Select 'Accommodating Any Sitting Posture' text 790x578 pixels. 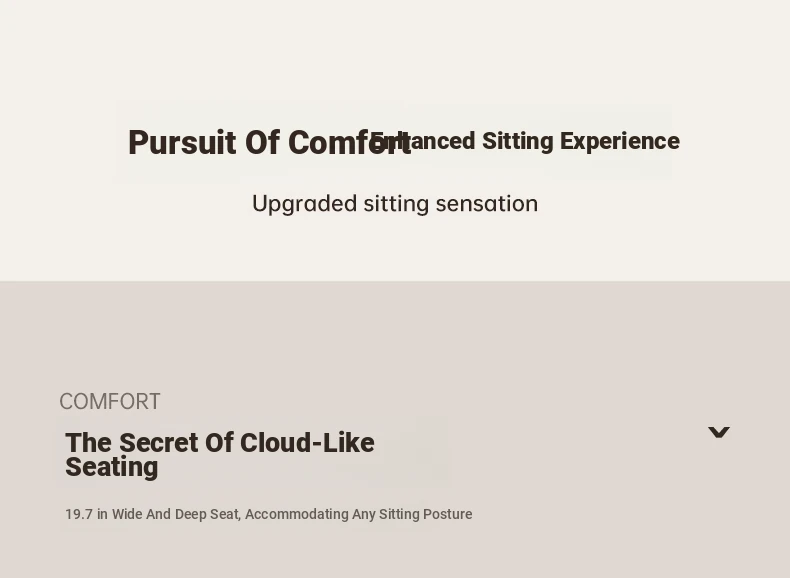(x=359, y=514)
